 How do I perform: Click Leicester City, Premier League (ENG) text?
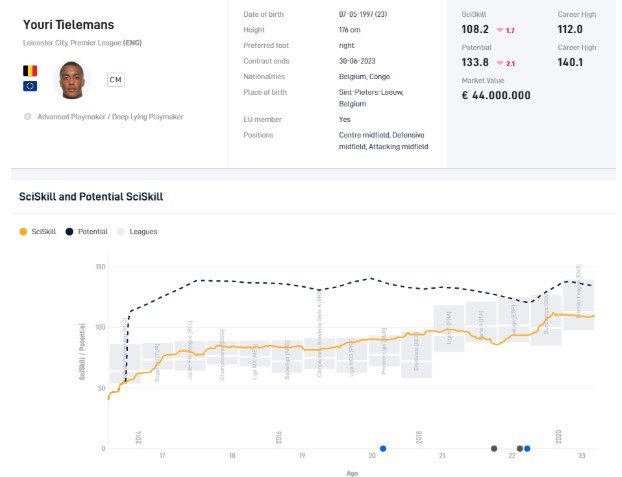click(x=82, y=43)
